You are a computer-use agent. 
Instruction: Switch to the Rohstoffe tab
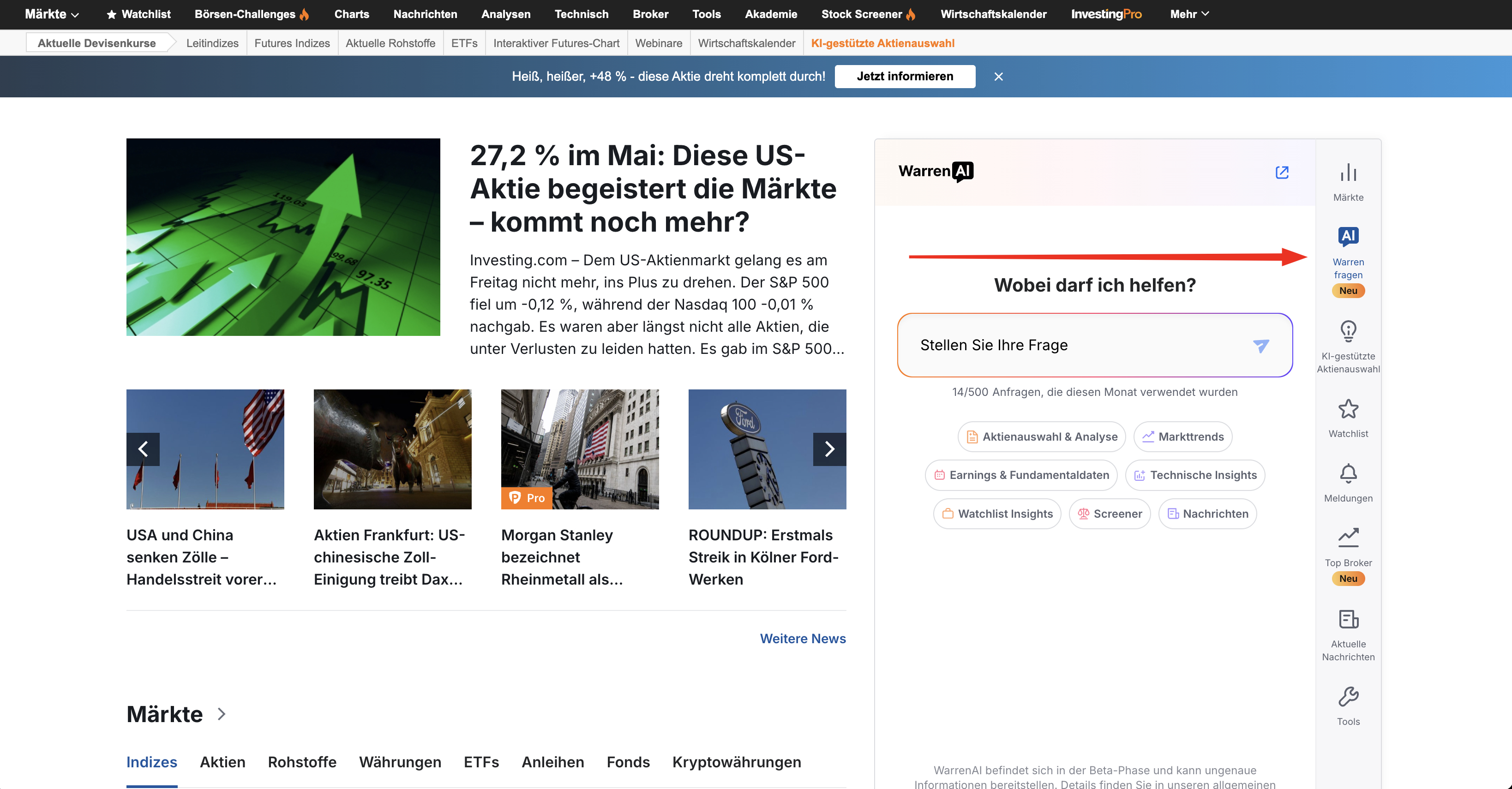tap(302, 762)
